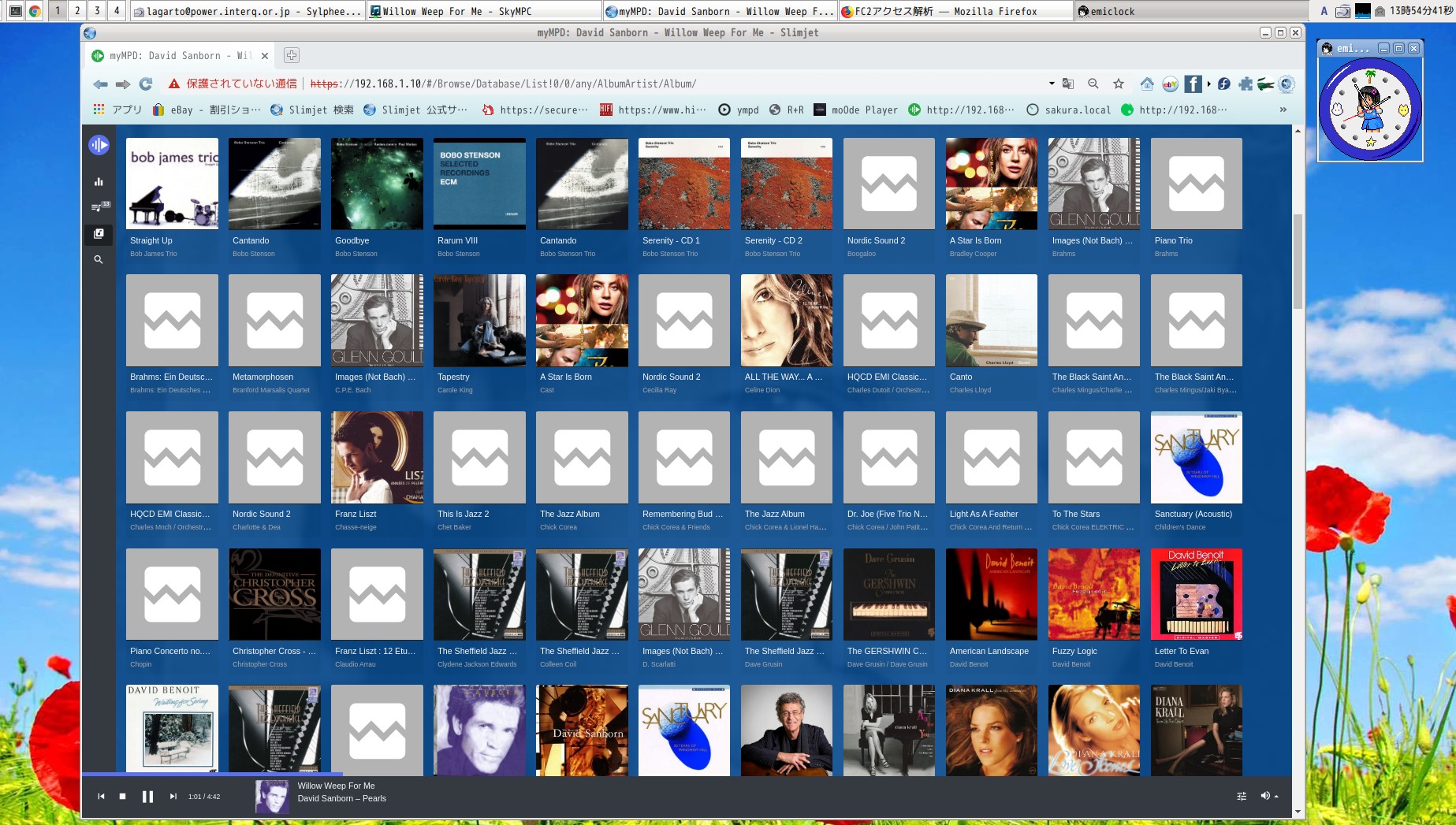Open the moOde Player bookmark
The width and height of the screenshot is (1456, 825).
[855, 110]
